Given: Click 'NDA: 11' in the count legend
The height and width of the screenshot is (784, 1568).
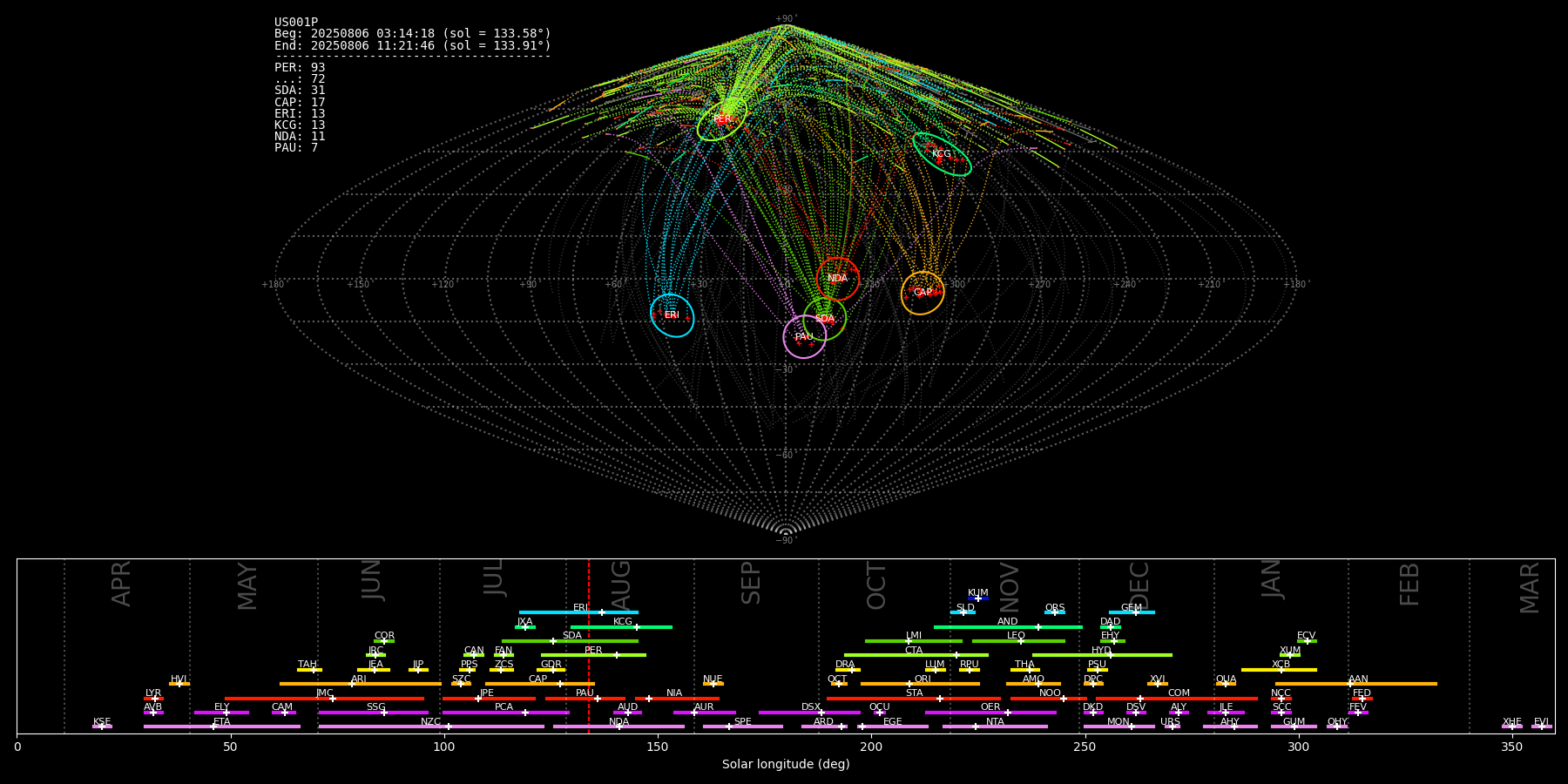Looking at the screenshot, I should pos(300,137).
